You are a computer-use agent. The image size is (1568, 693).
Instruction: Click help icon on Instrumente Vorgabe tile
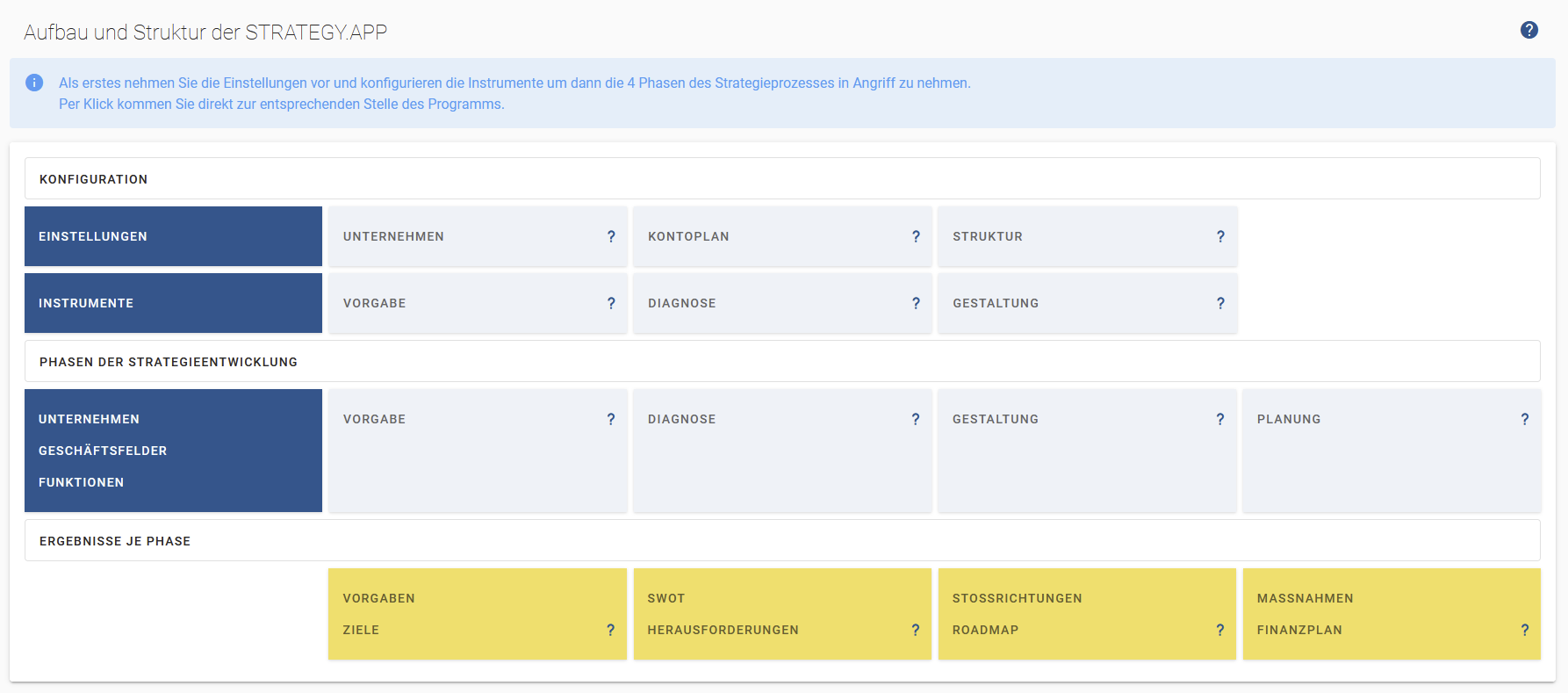point(611,303)
